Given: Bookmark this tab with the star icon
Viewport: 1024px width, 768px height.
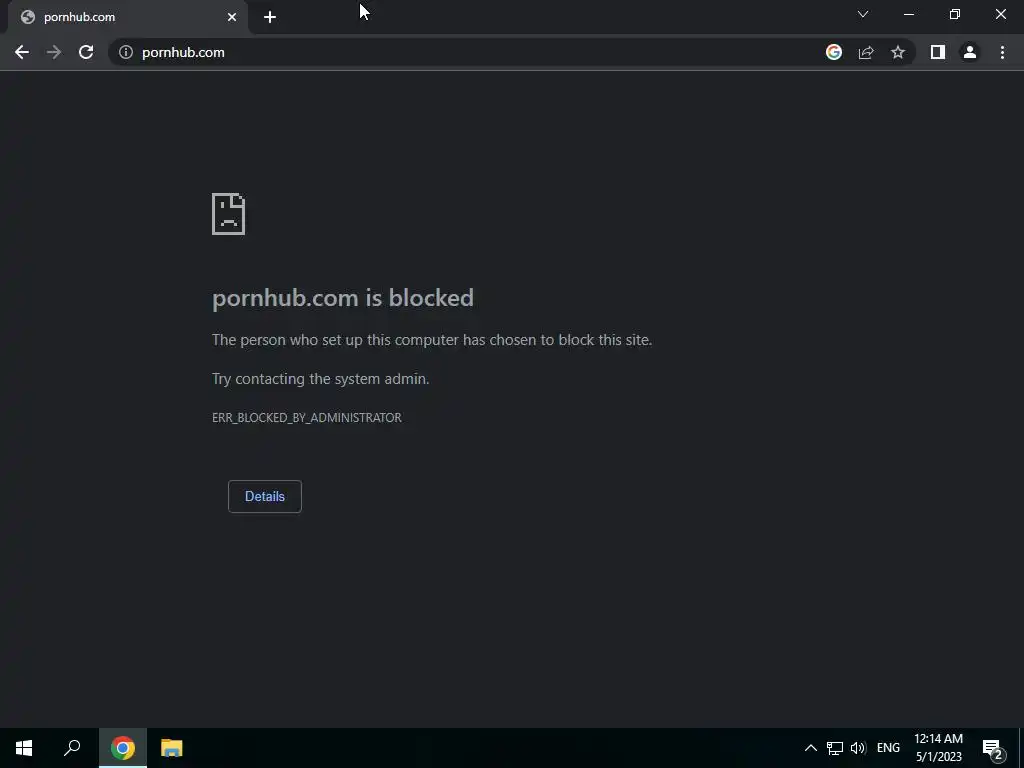Looking at the screenshot, I should (898, 52).
